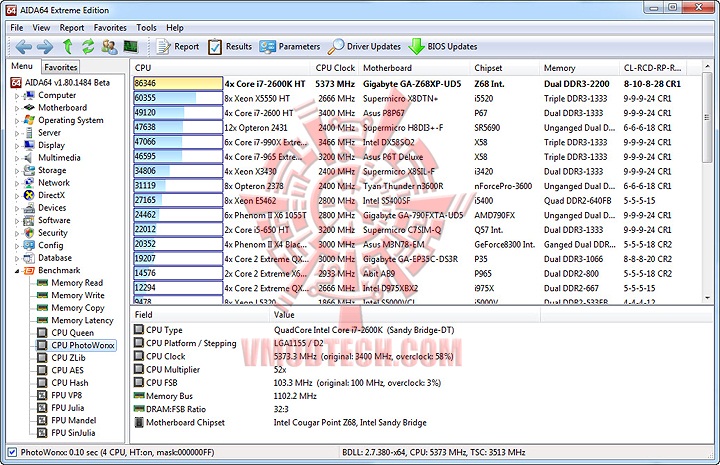Click the users icon in toolbar
Screen dimensions: 720x465
click(109, 46)
